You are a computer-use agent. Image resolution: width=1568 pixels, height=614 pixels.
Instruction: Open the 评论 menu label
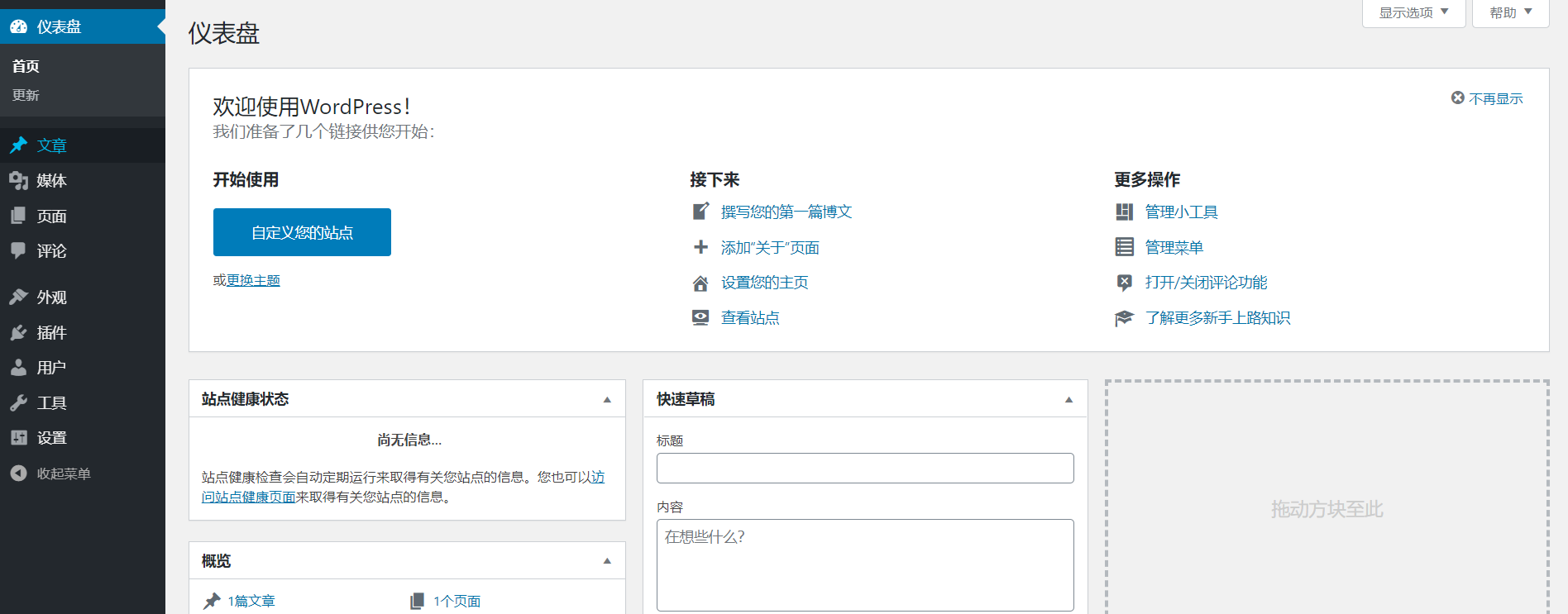51,251
